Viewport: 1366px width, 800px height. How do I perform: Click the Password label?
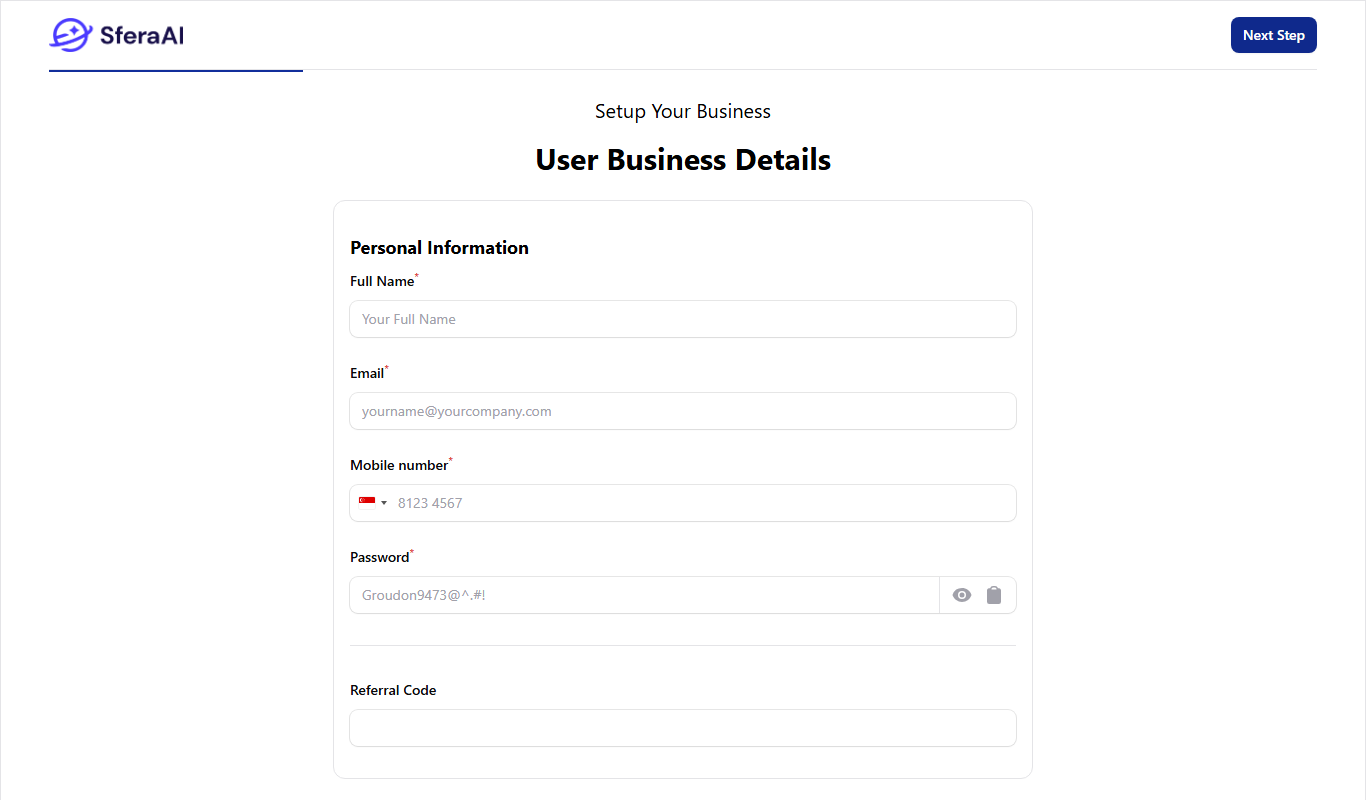[380, 557]
